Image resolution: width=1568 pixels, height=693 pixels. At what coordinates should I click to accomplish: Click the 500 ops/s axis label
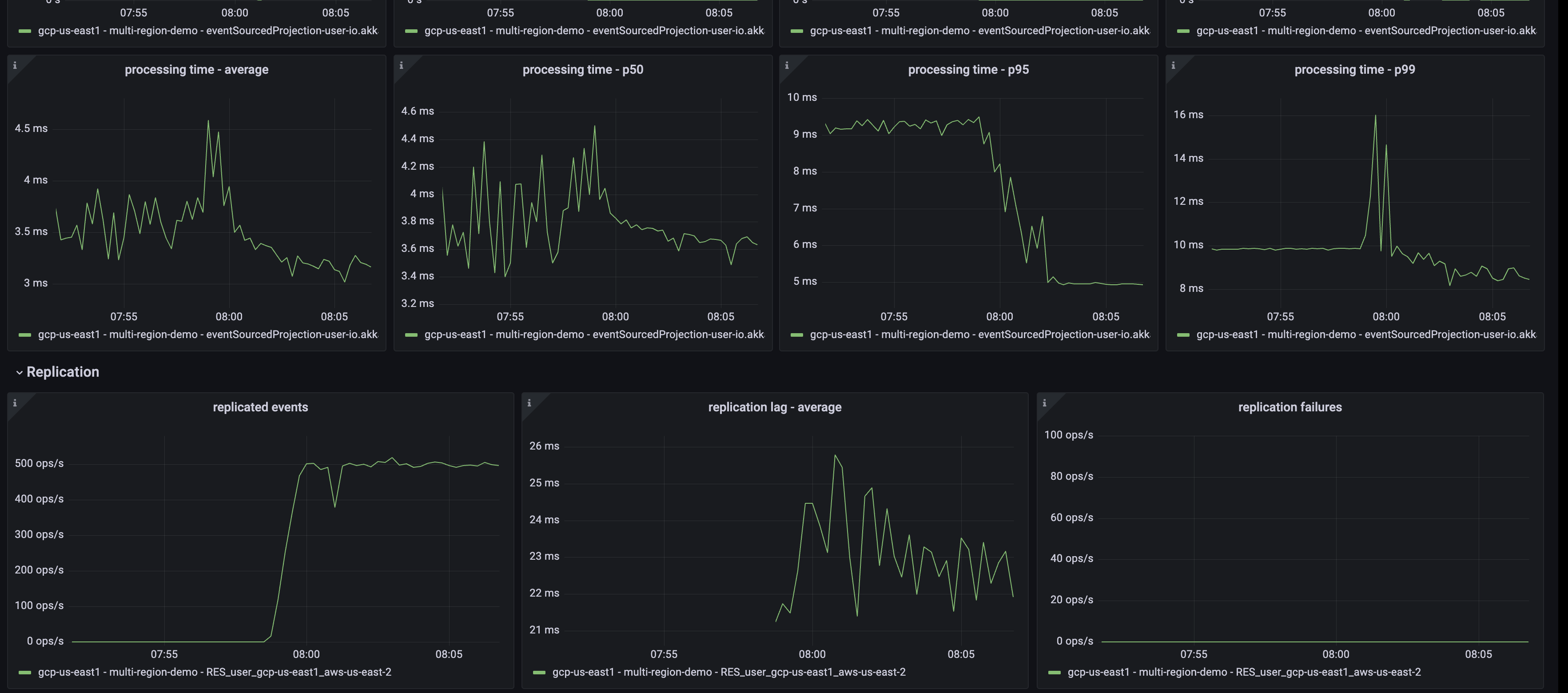tap(39, 463)
